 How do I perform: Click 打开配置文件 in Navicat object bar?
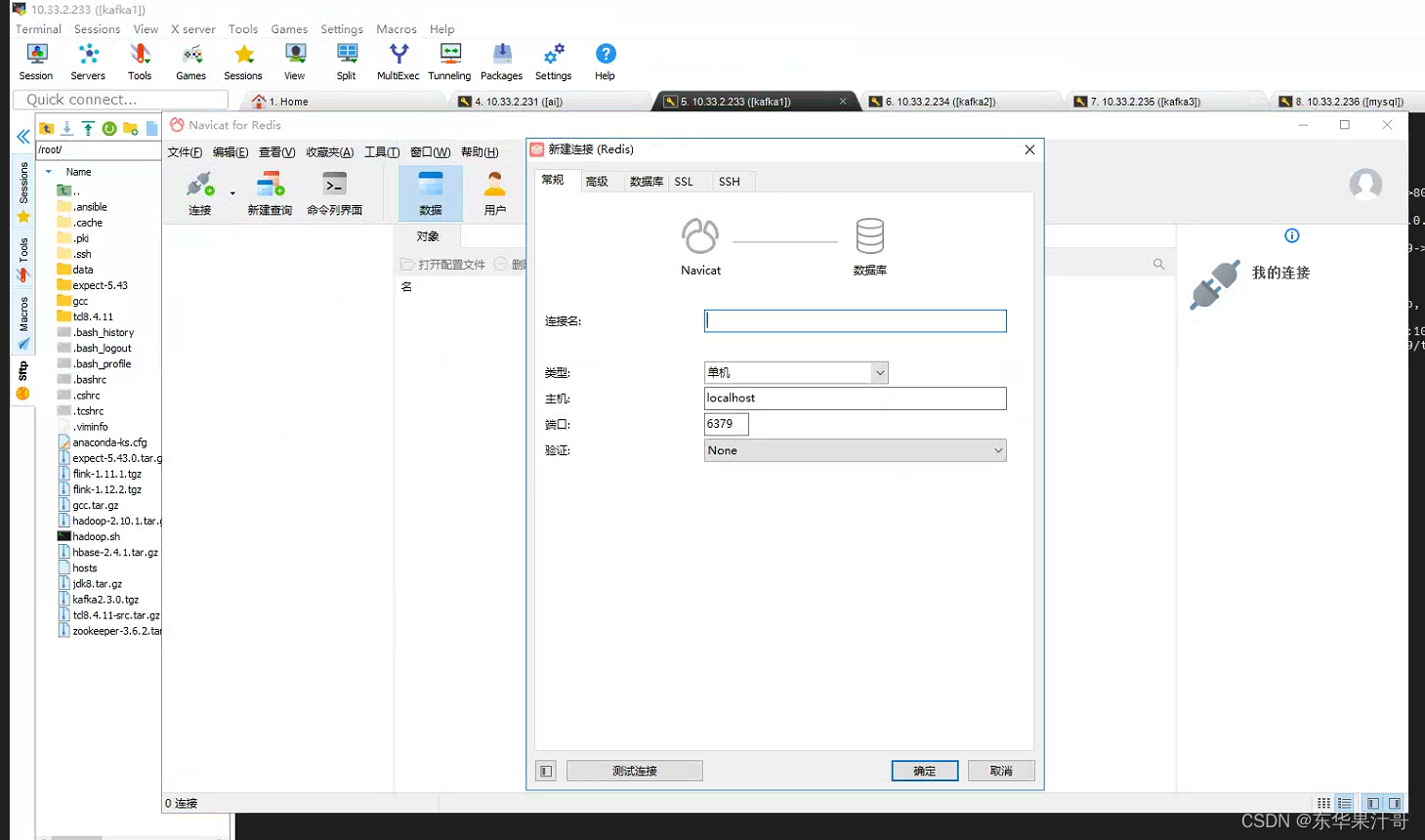tap(443, 265)
